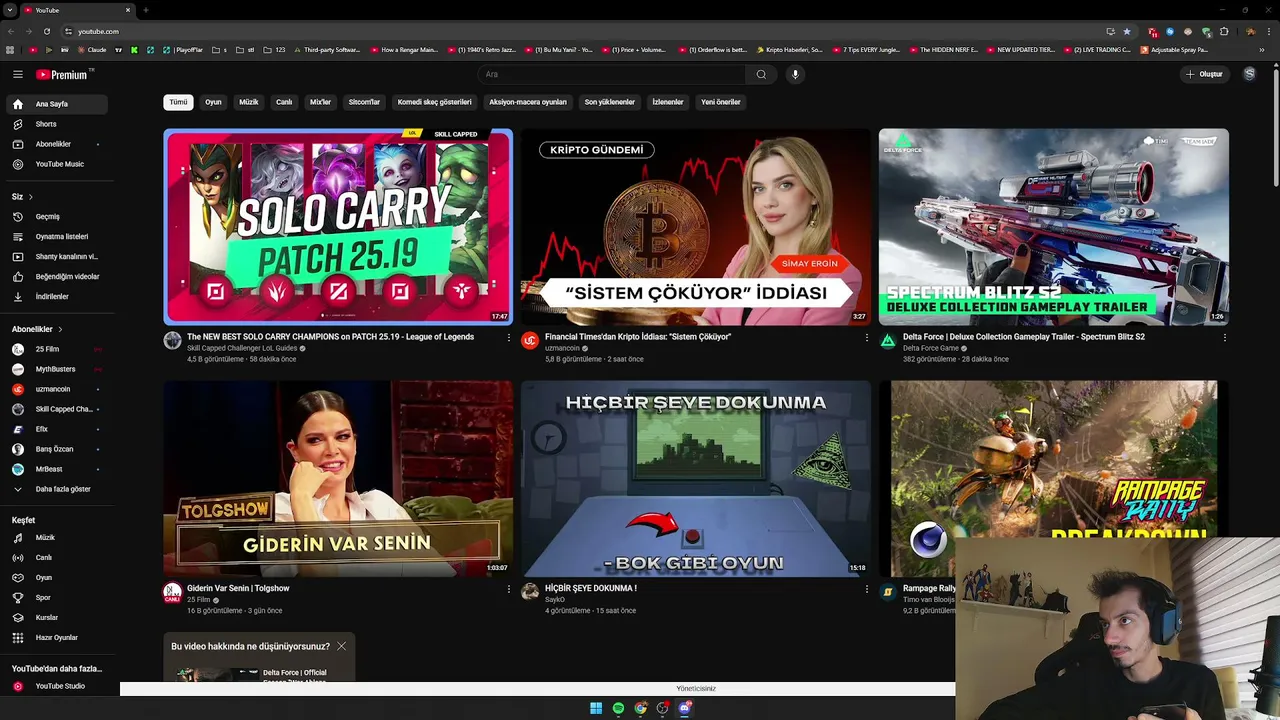Open the Claude bookmark in bookmarks bar
Image resolution: width=1280 pixels, height=720 pixels.
pos(91,49)
